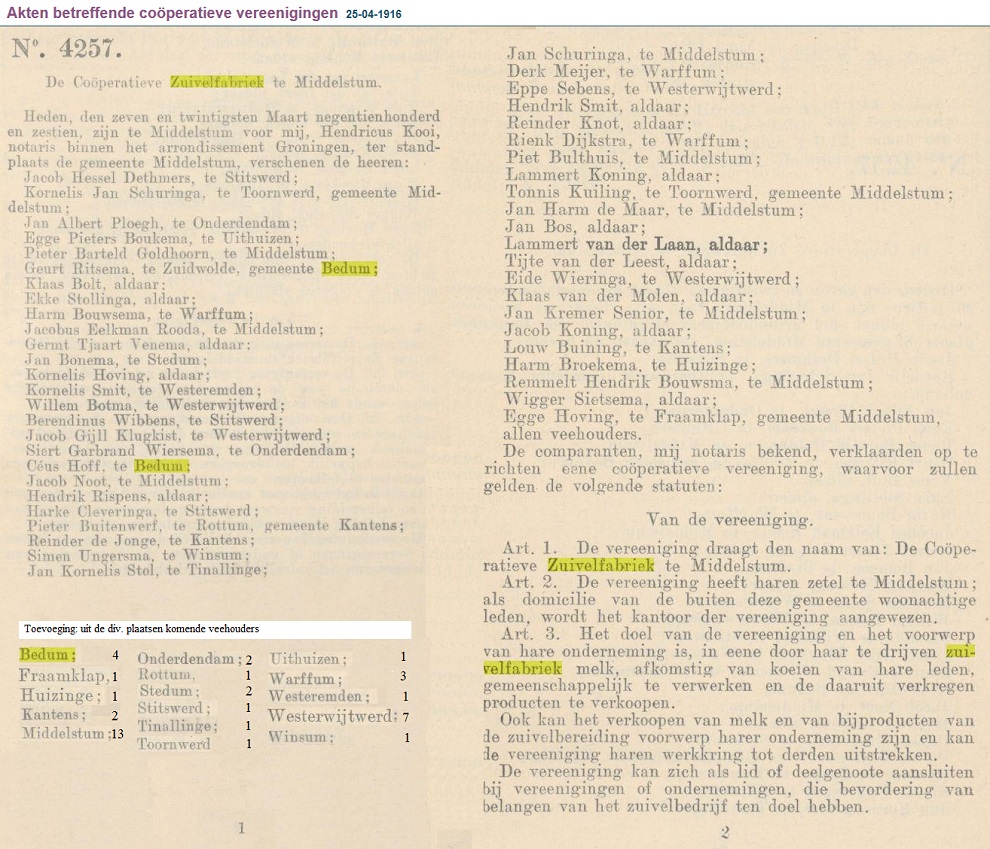
Task: Select 'Winsum' in the place tally table
Action: click(301, 737)
